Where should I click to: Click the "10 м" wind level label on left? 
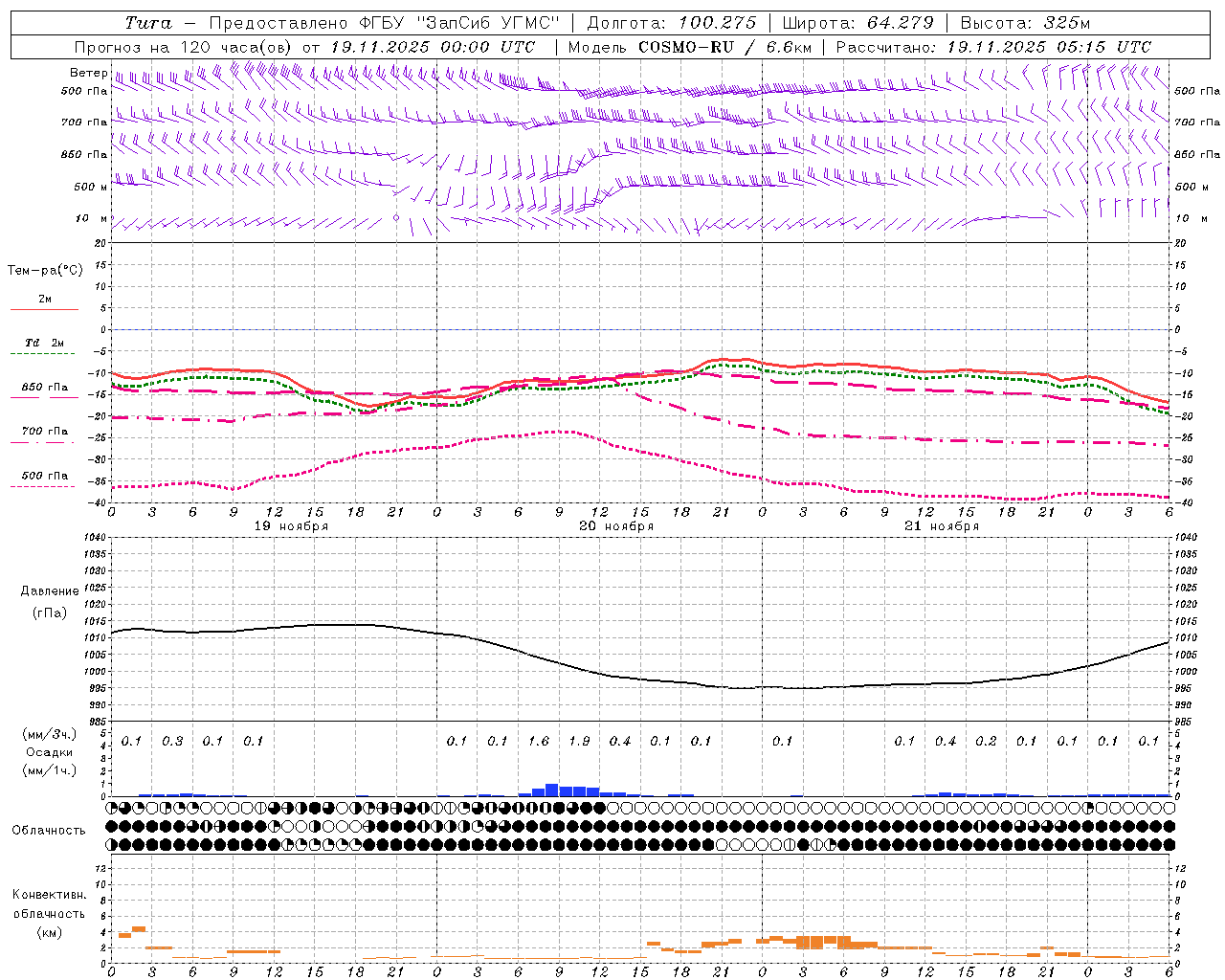coord(92,218)
